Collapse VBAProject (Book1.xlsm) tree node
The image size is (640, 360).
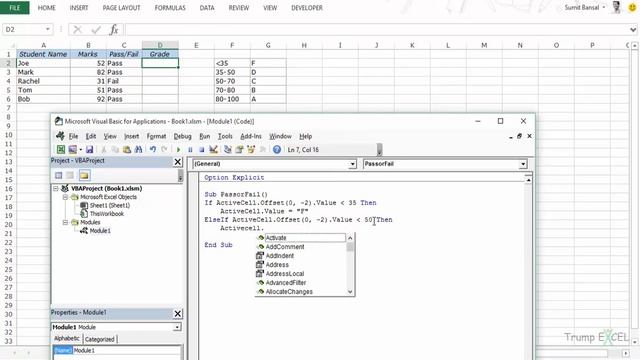pyautogui.click(x=56, y=189)
